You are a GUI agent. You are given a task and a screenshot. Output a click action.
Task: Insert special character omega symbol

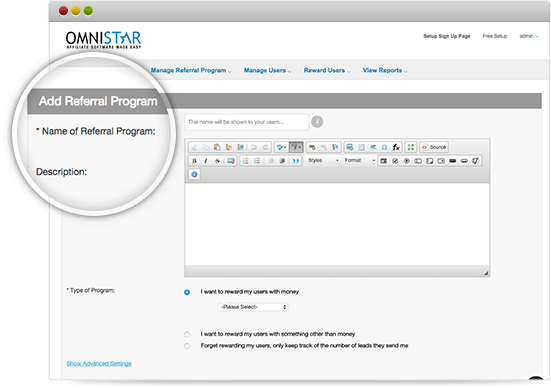tap(384, 147)
